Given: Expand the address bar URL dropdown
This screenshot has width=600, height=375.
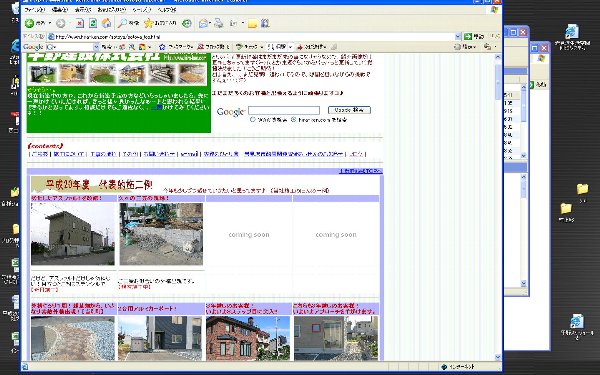Looking at the screenshot, I should tap(458, 36).
